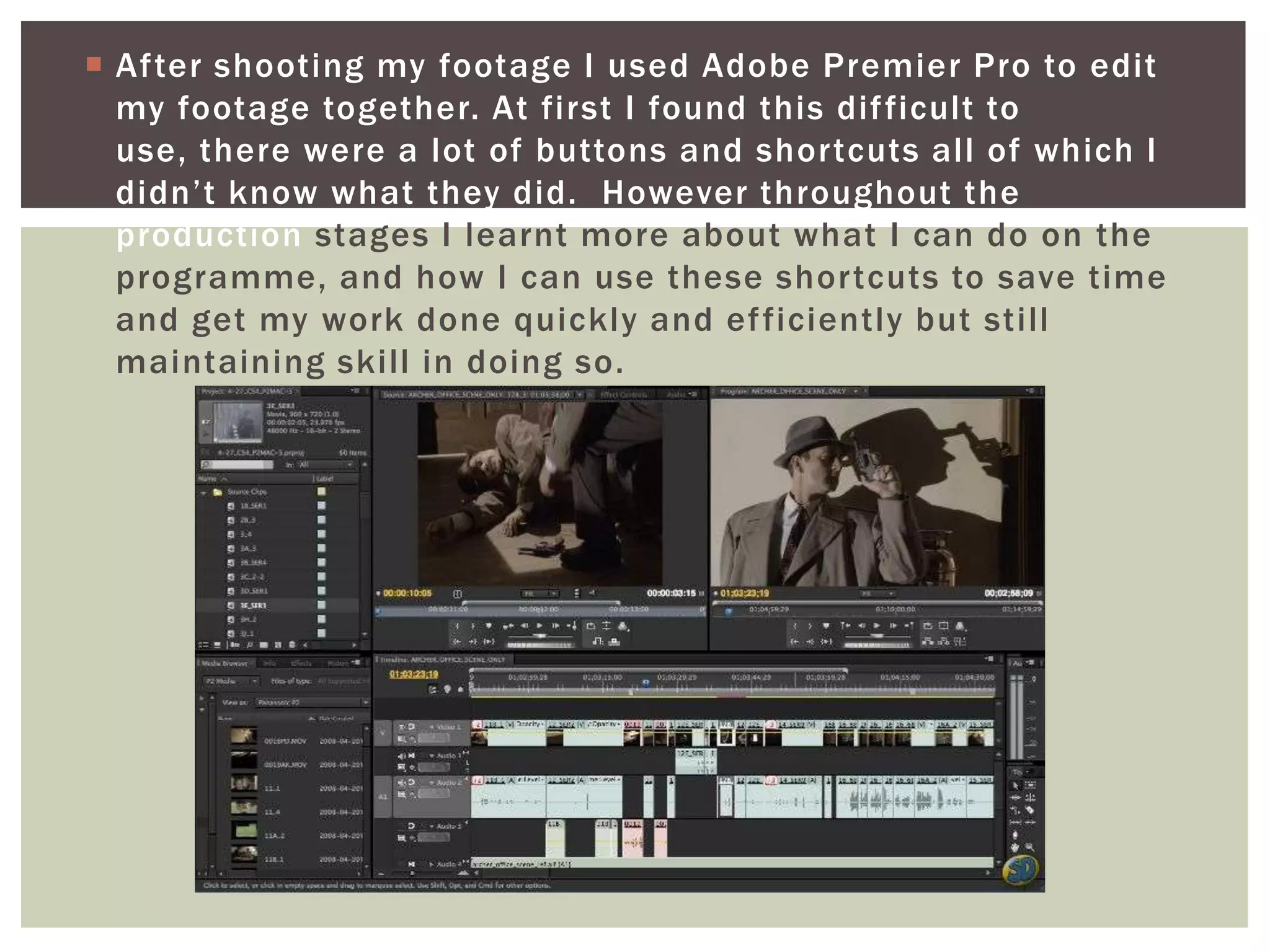Click Go to In point in Source monitor
Image resolution: width=1270 pixels, height=952 pixels.
point(457,641)
